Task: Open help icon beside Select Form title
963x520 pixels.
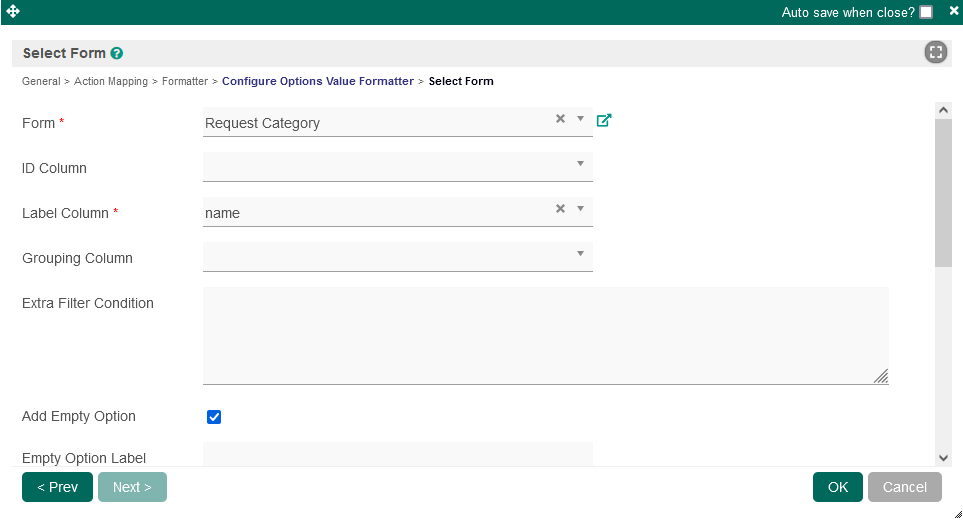Action: point(117,54)
